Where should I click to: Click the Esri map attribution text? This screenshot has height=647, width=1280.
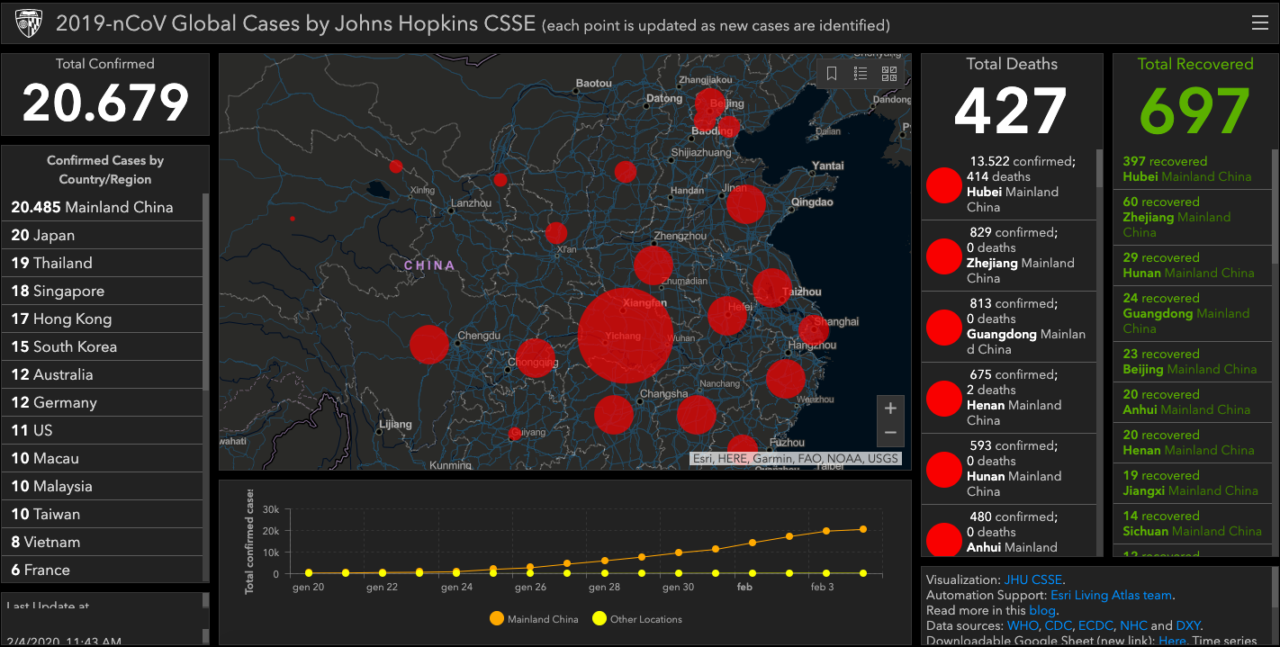795,459
